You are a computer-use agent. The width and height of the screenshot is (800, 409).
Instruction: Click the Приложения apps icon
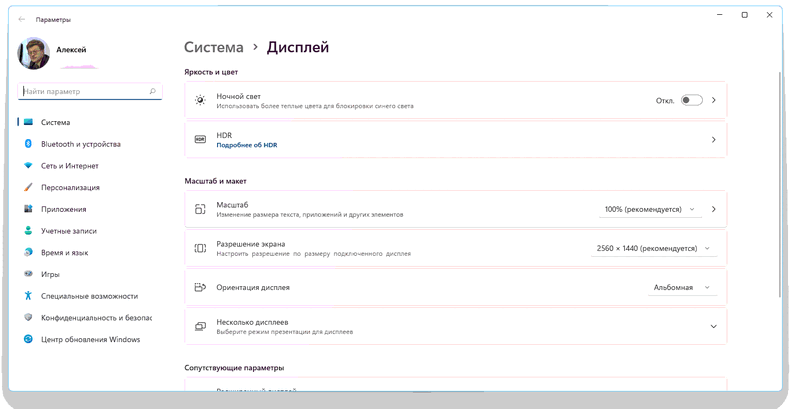[29, 209]
